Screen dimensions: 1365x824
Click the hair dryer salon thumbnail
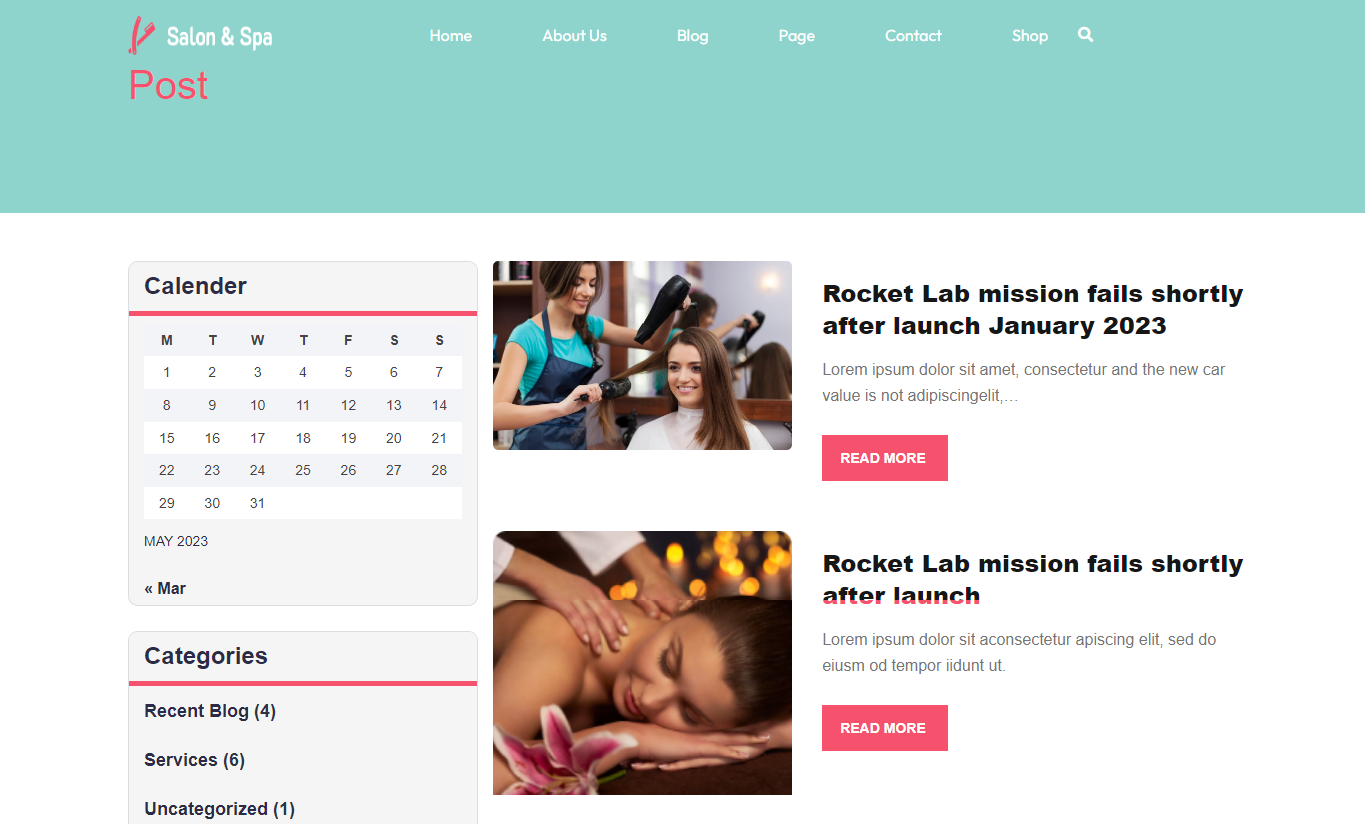(x=642, y=355)
